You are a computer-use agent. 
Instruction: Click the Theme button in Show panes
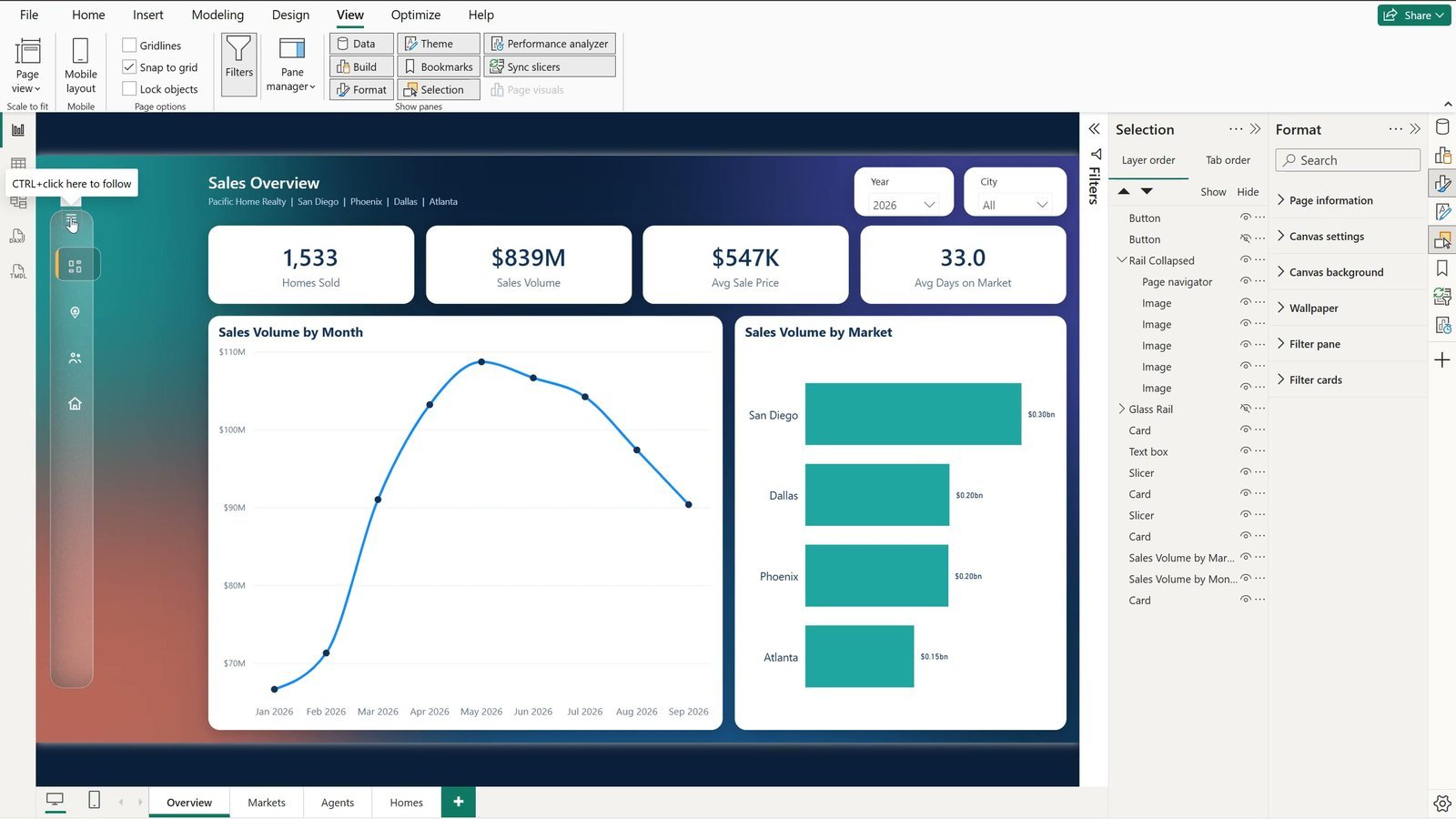coord(439,44)
